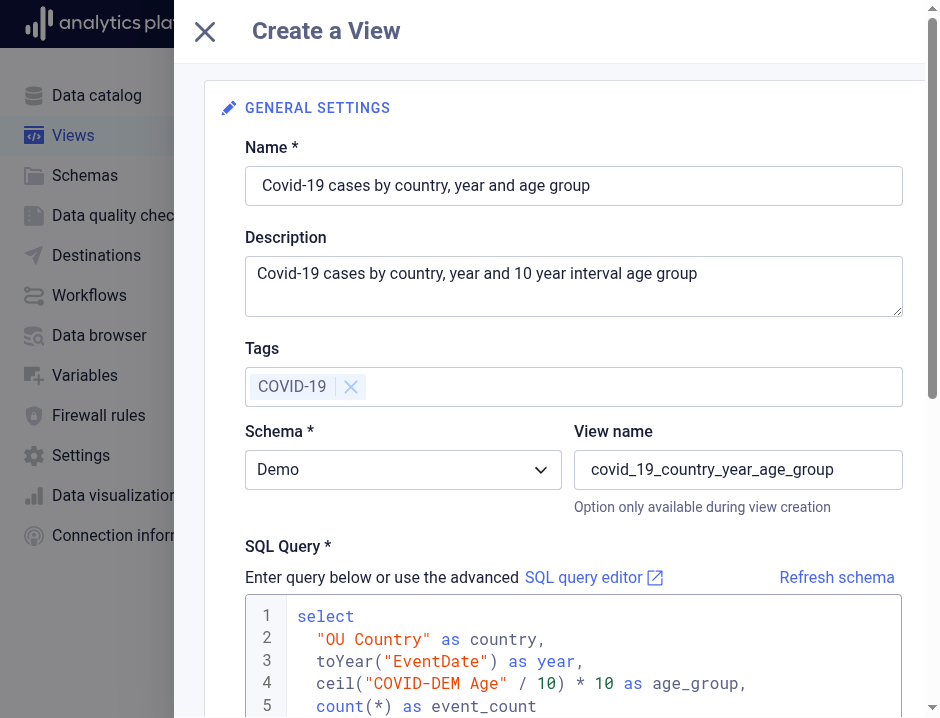Click the COVID-19 tag label
This screenshot has height=718, width=940.
pos(292,387)
